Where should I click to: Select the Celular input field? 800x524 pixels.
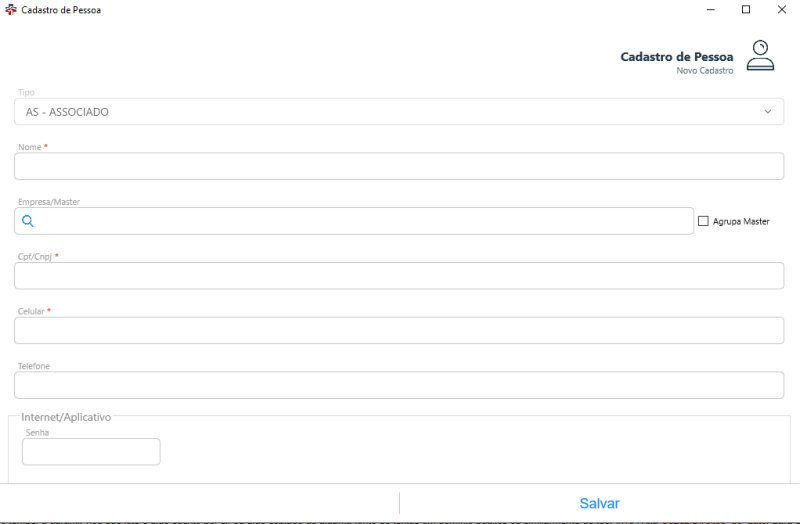click(x=398, y=330)
